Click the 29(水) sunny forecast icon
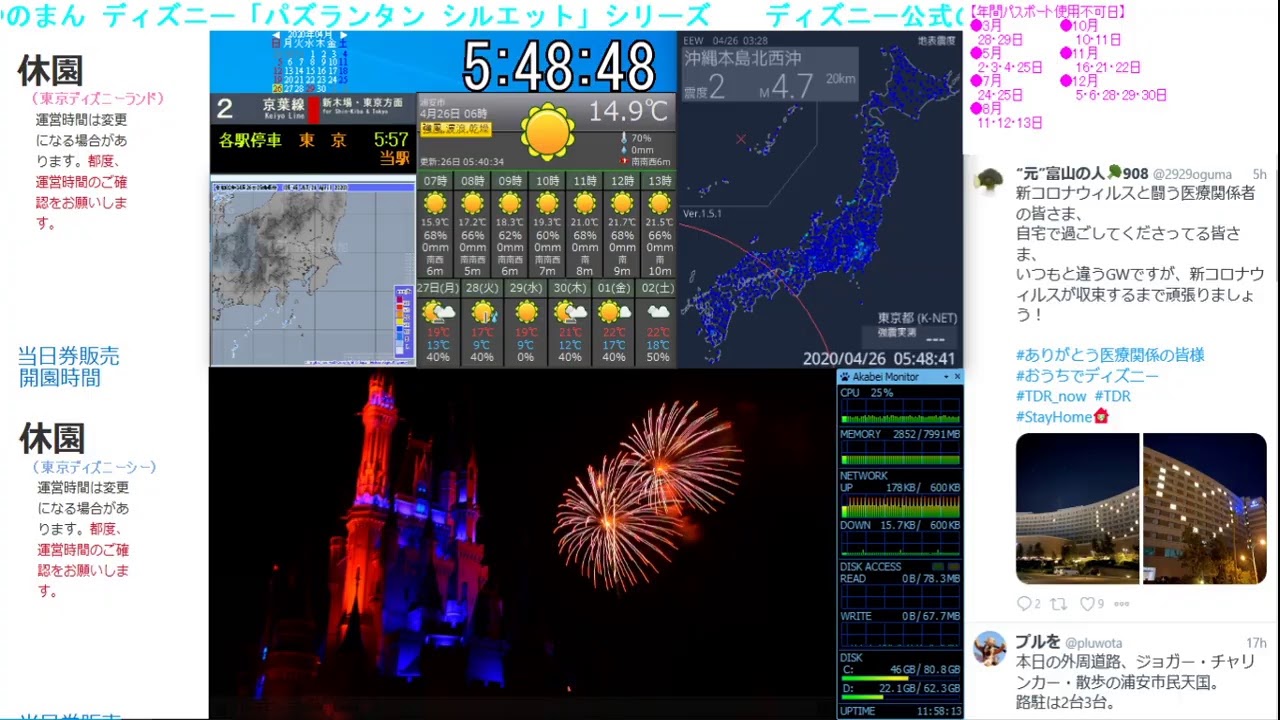 point(525,312)
